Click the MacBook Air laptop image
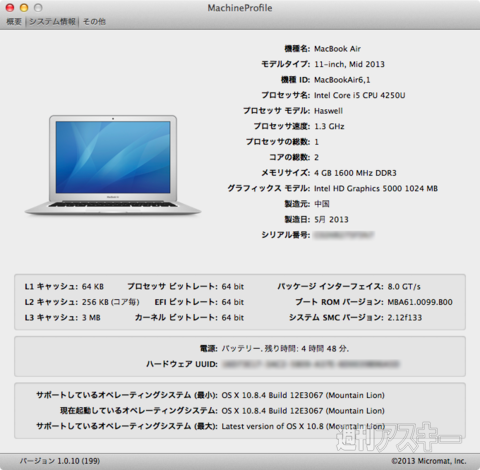Viewport: 480px width, 470px height. pyautogui.click(x=113, y=165)
